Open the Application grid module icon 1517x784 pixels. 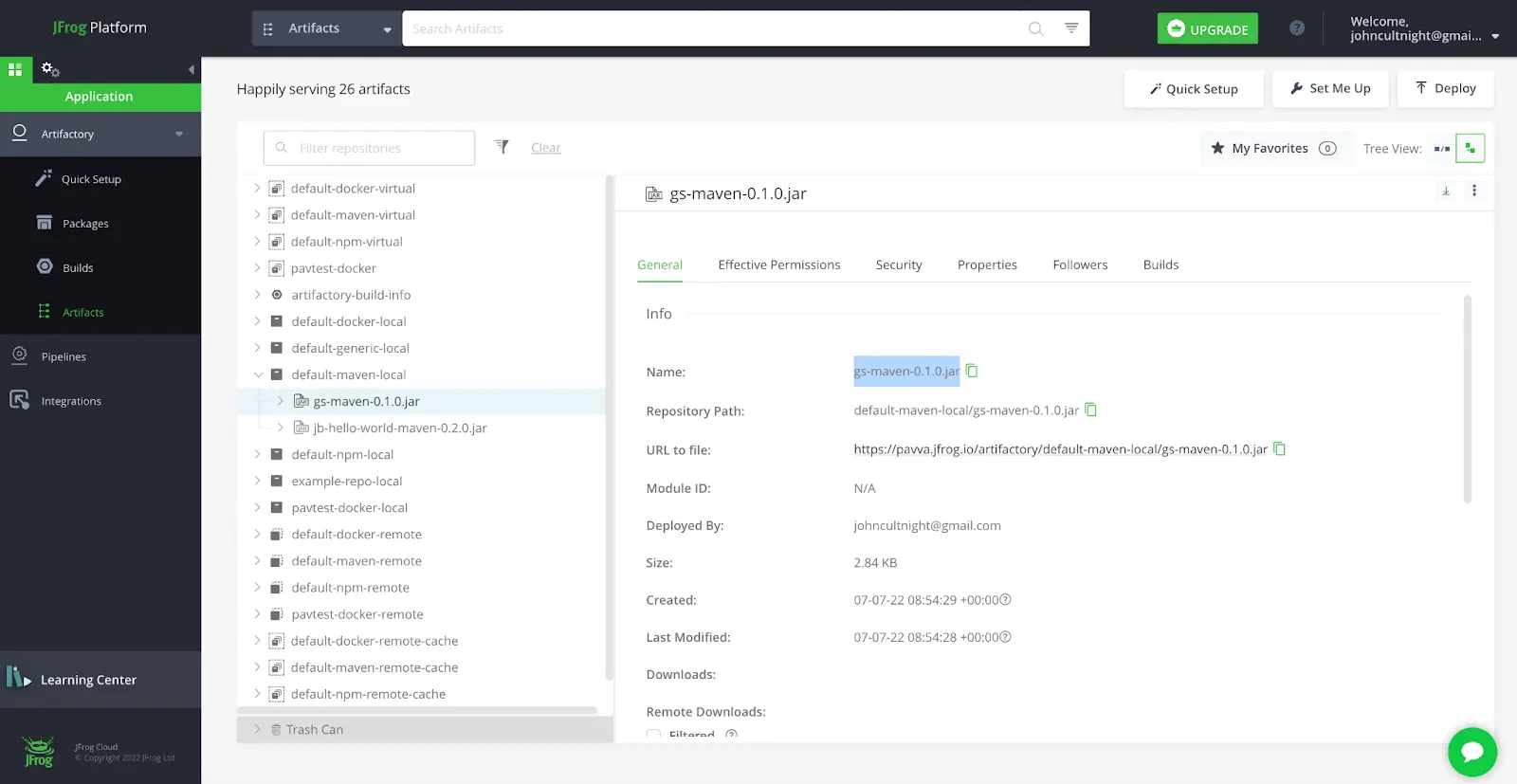click(x=15, y=69)
